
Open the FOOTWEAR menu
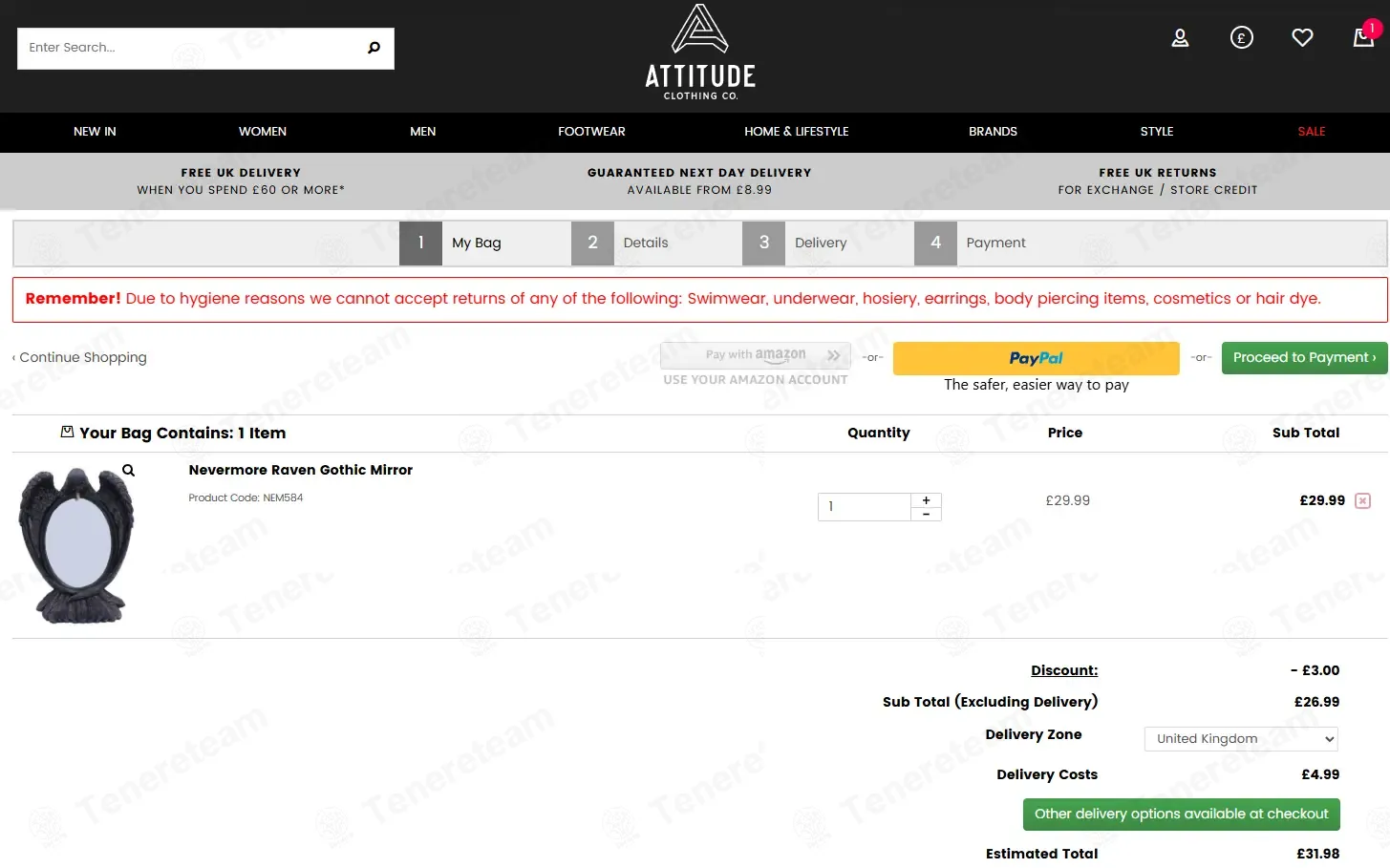point(592,132)
